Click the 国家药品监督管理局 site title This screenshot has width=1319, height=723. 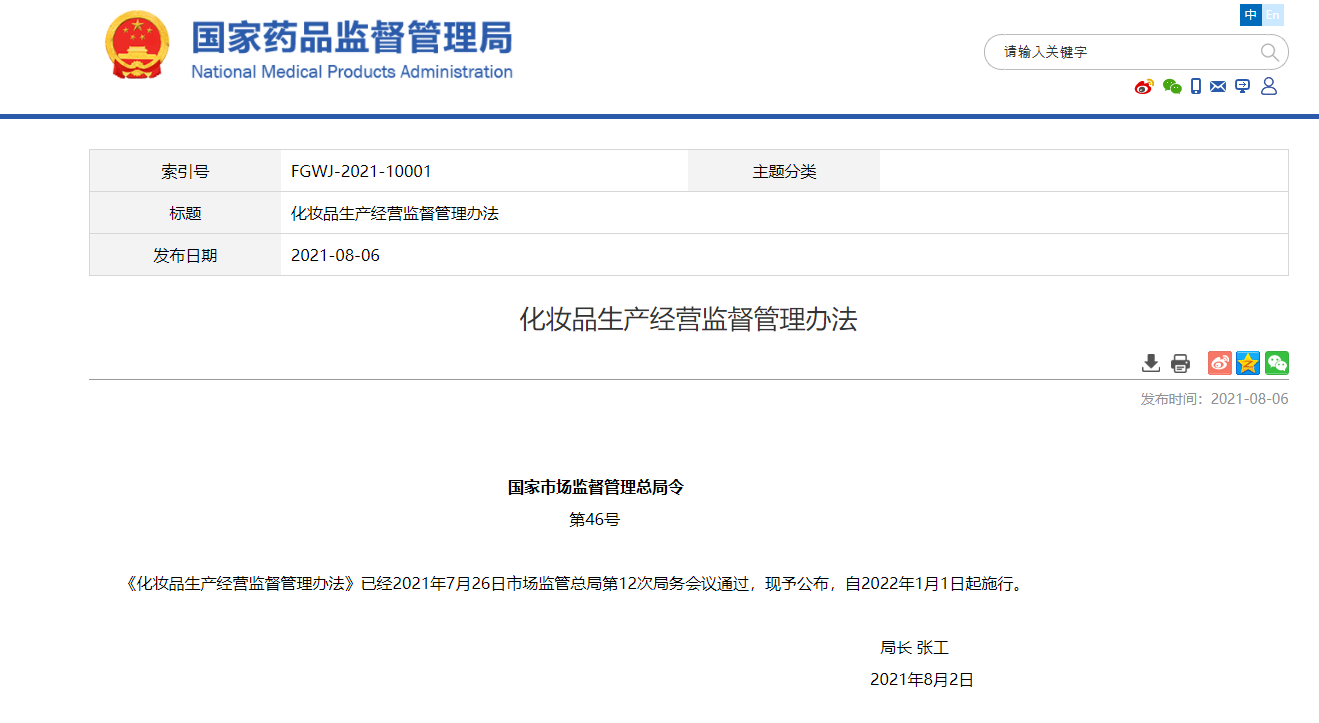pos(352,37)
